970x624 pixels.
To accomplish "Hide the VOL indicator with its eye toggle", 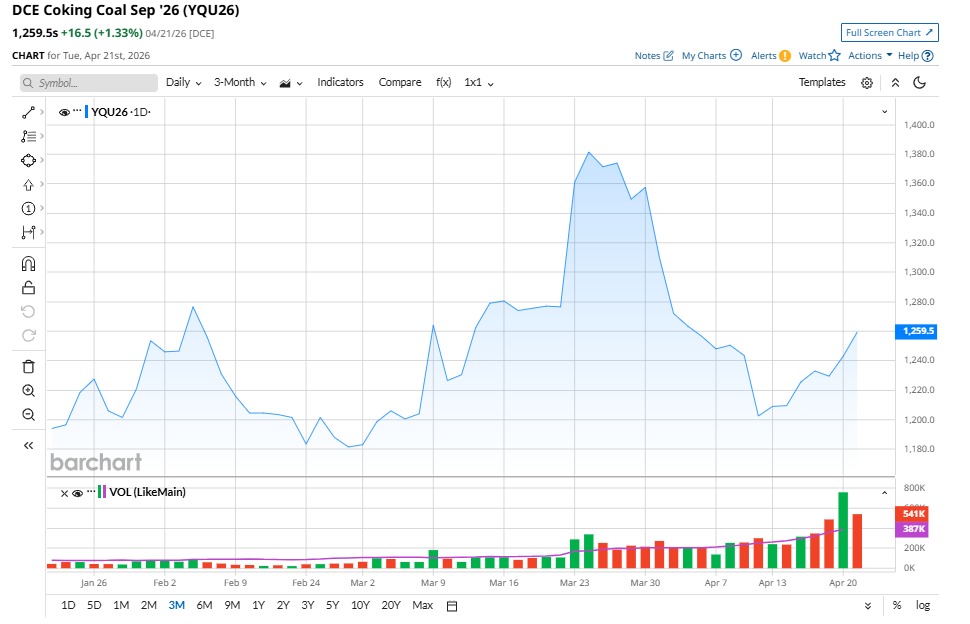I will (x=77, y=492).
